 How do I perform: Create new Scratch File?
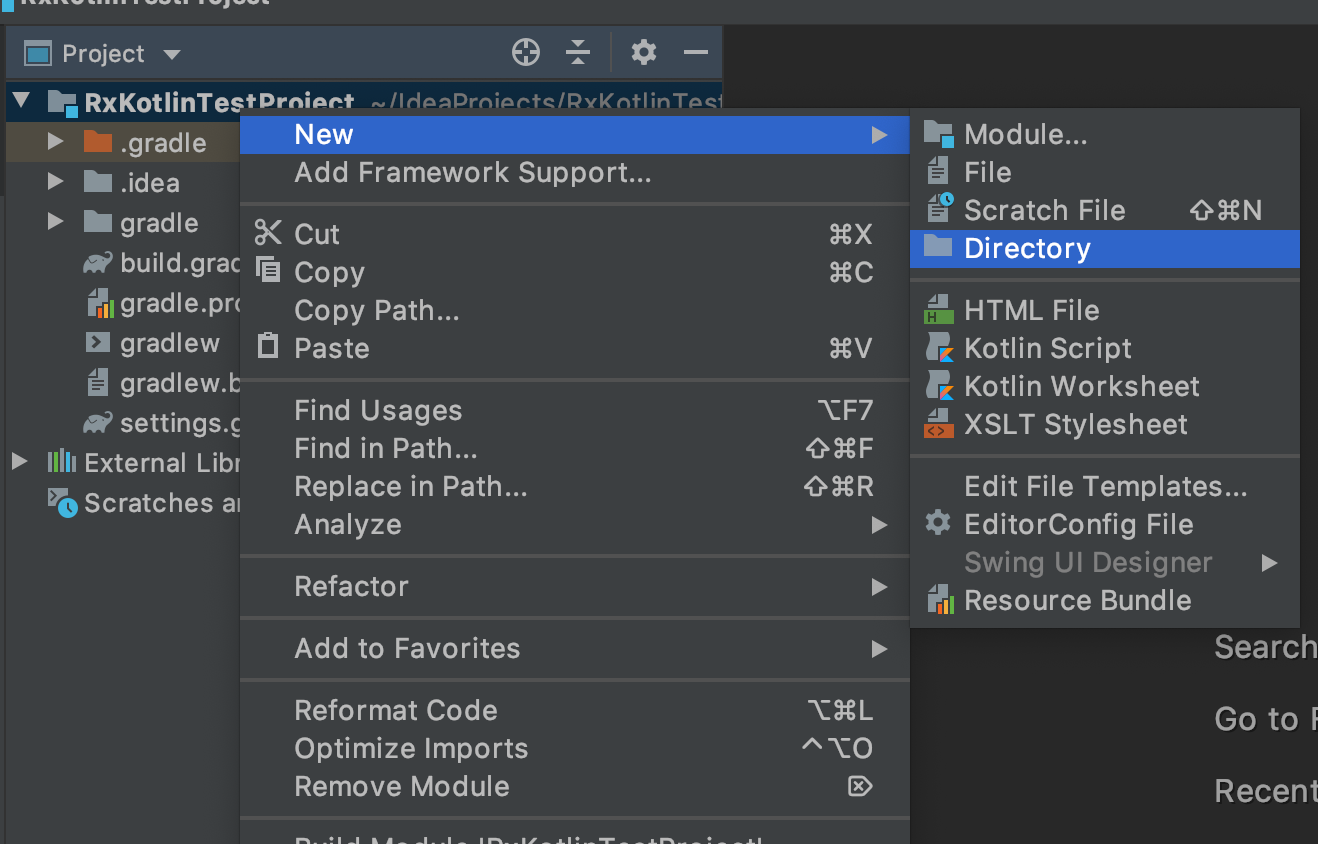[x=1105, y=210]
